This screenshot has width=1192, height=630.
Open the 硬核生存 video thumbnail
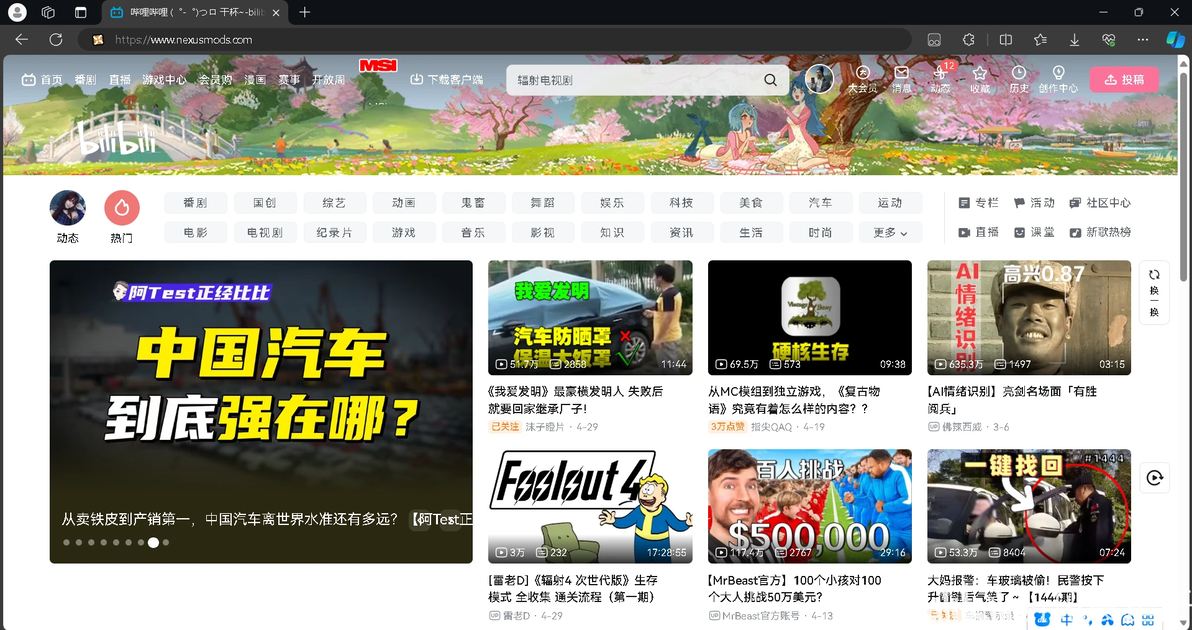(810, 318)
